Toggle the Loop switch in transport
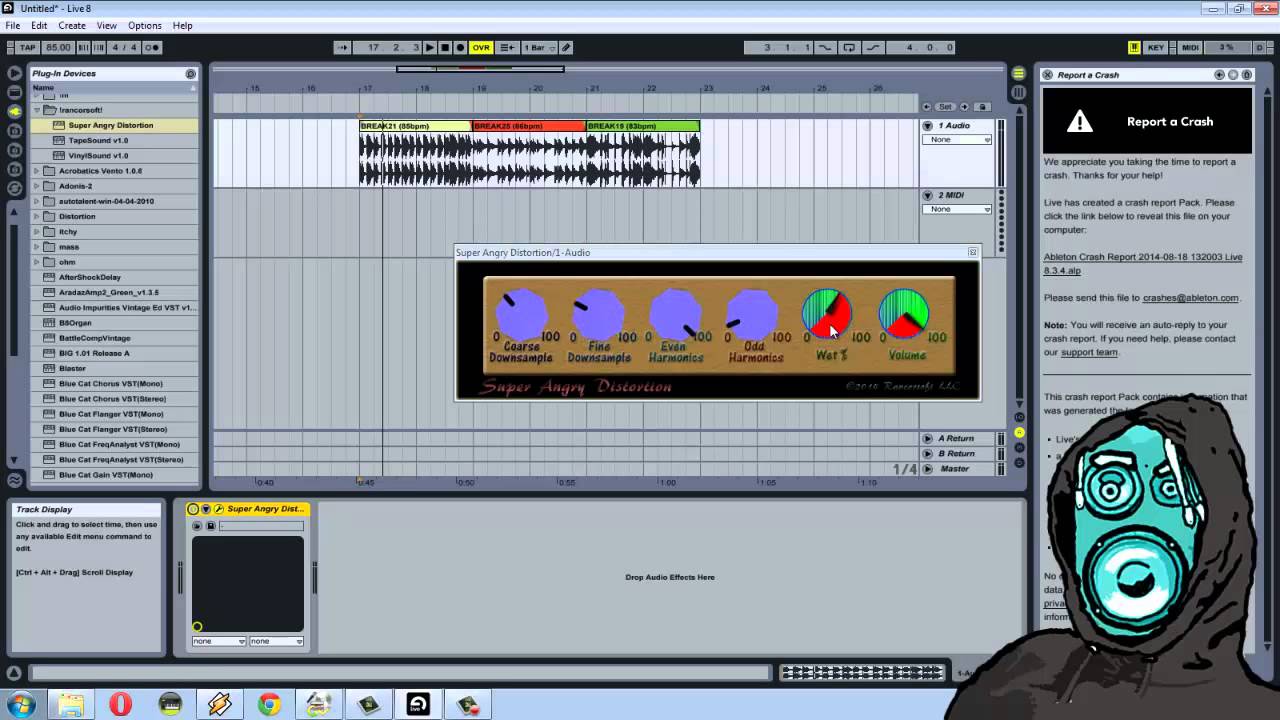Viewport: 1280px width, 720px height. click(x=849, y=47)
